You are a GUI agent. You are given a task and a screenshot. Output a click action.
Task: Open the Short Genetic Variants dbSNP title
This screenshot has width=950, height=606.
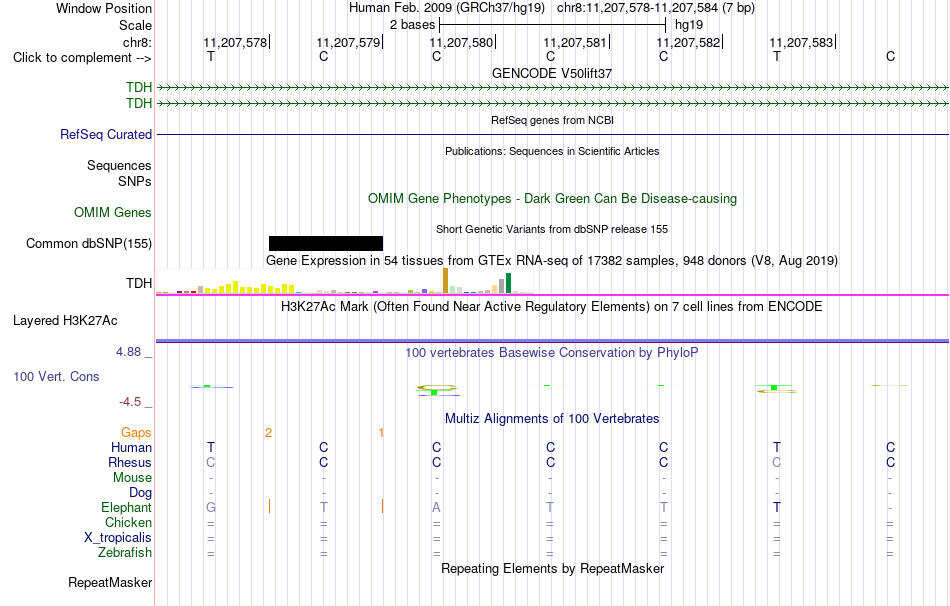tap(552, 229)
